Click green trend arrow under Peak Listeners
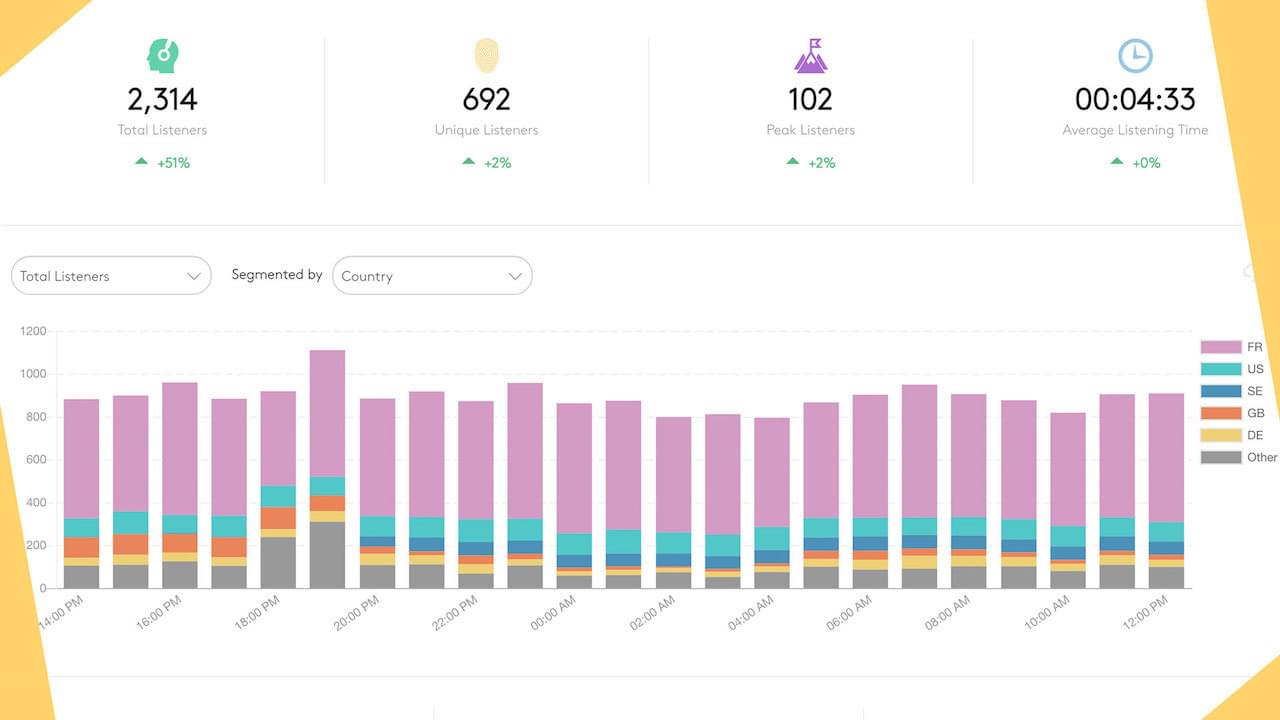1280x720 pixels. pos(792,161)
